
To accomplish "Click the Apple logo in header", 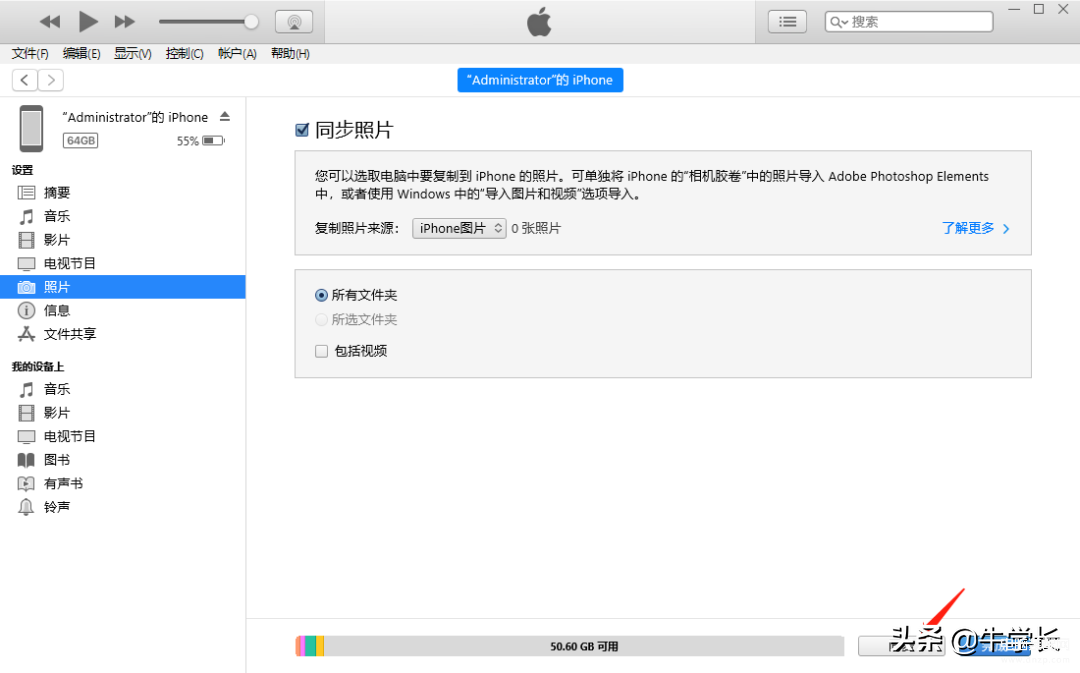I will pos(539,22).
